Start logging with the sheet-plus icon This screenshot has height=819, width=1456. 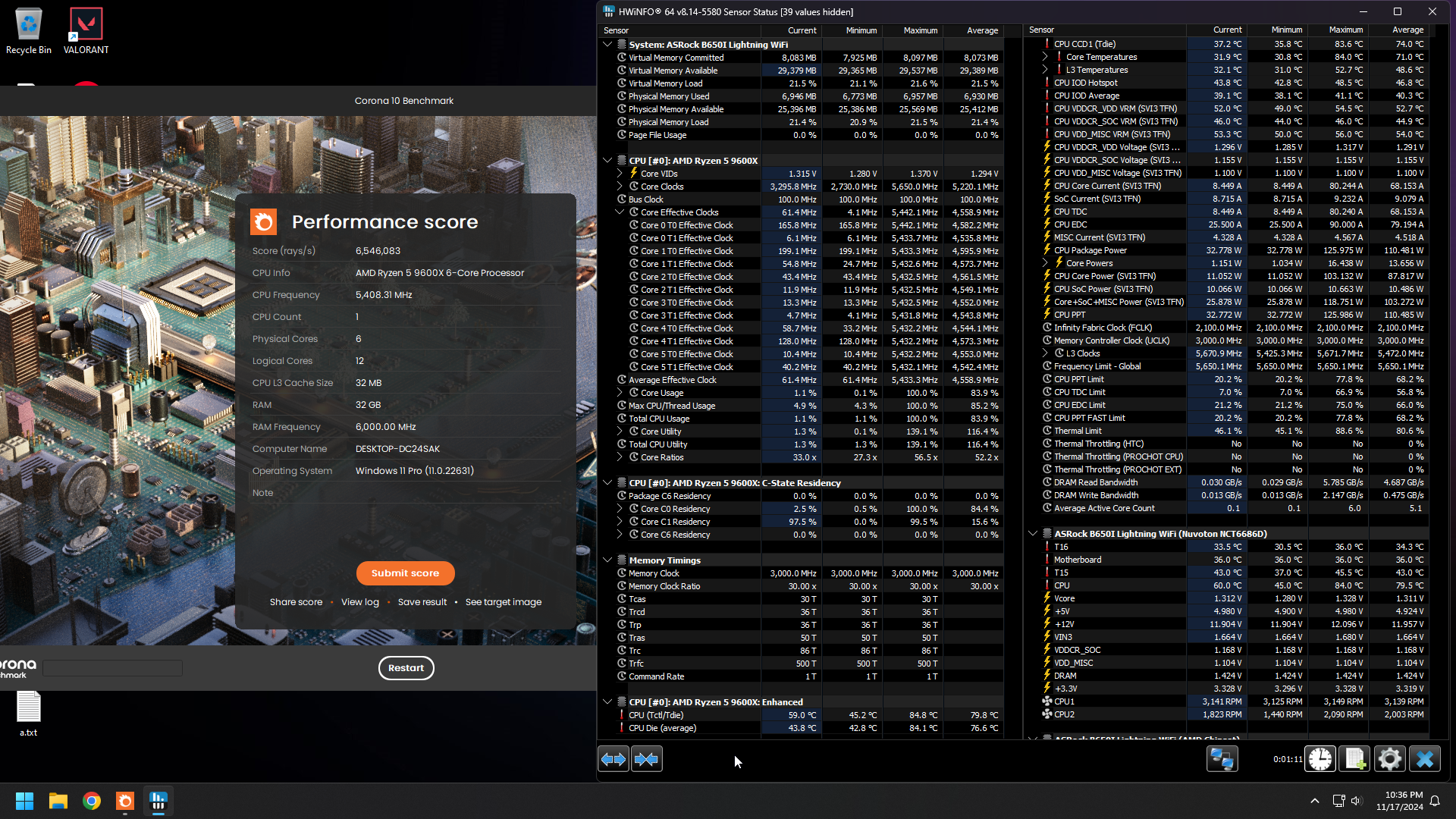pyautogui.click(x=1355, y=759)
